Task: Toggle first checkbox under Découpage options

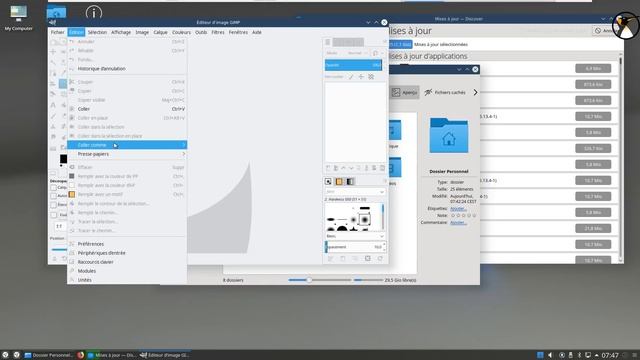Action: pos(53,188)
